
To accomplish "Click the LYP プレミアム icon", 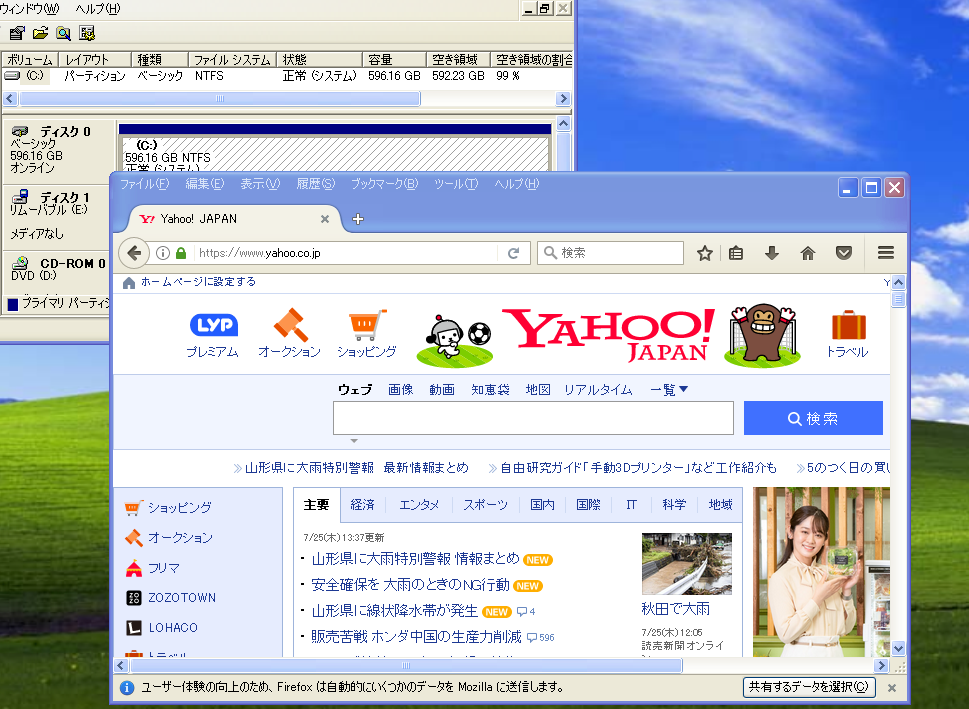I will coord(213,325).
